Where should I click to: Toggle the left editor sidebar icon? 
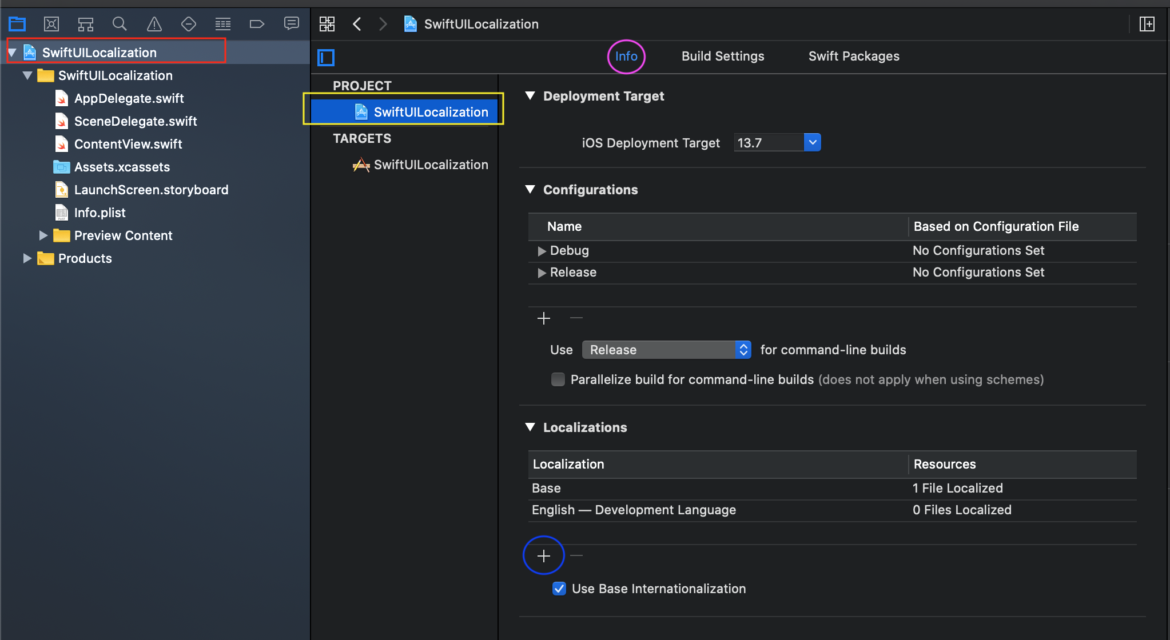tap(325, 57)
